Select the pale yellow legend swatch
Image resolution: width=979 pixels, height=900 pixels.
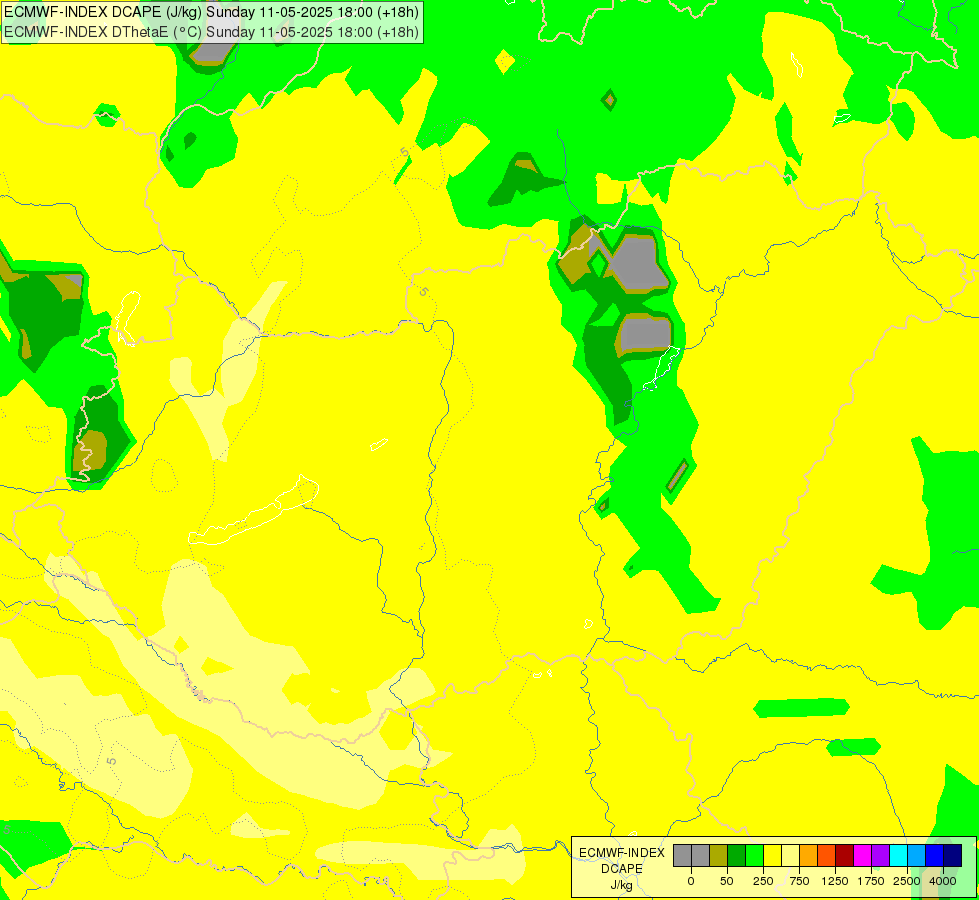click(x=790, y=855)
